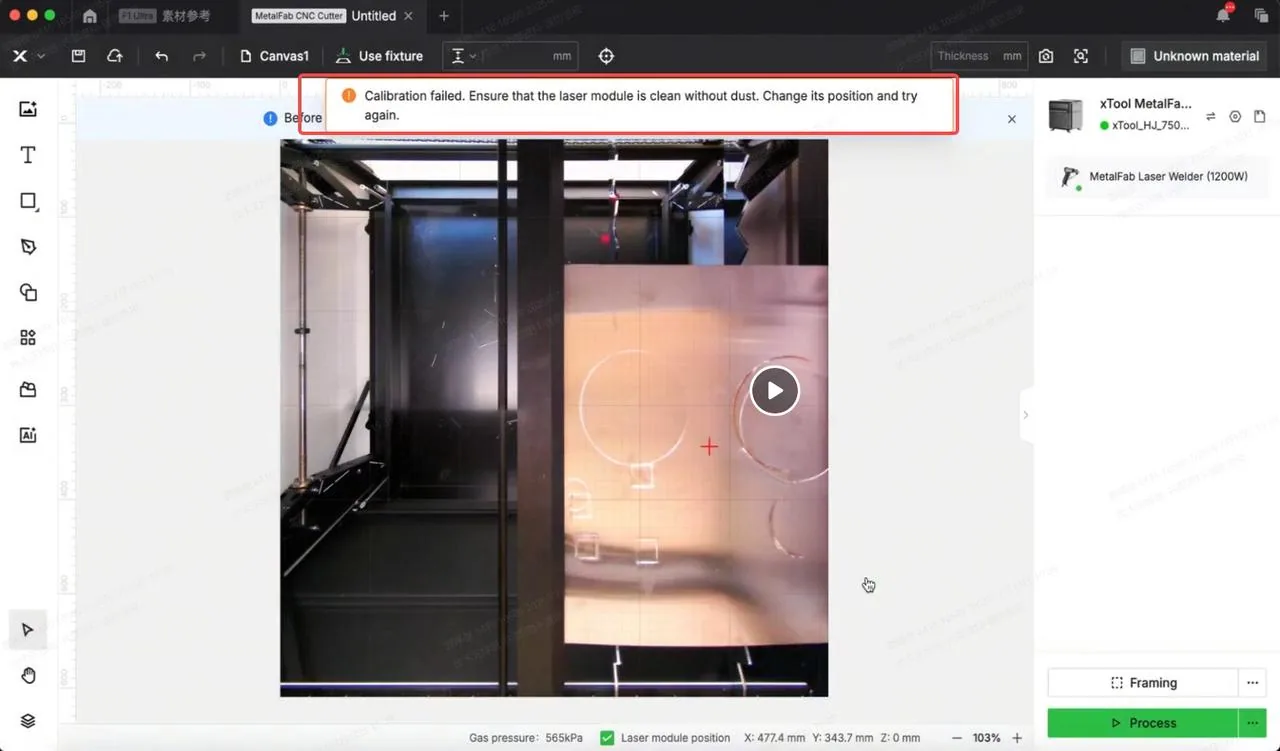The height and width of the screenshot is (751, 1280).
Task: Upload project to cloud icon
Action: [115, 56]
